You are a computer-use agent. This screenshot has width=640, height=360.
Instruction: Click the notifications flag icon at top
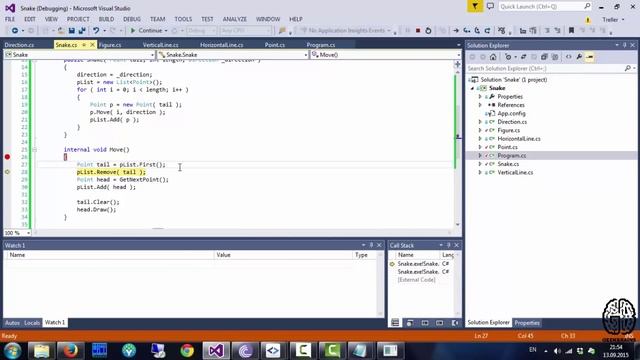click(475, 7)
